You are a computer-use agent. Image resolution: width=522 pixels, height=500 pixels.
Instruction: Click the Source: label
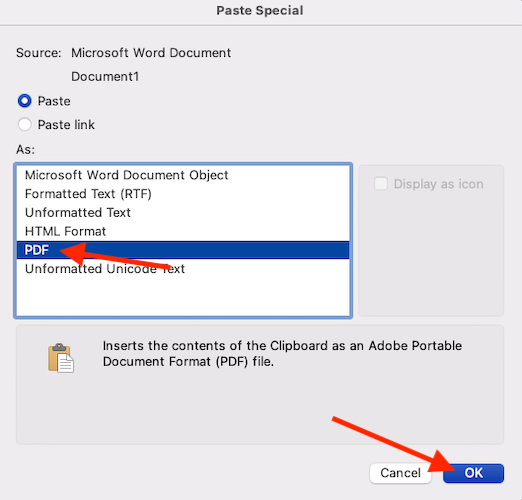pyautogui.click(x=39, y=53)
